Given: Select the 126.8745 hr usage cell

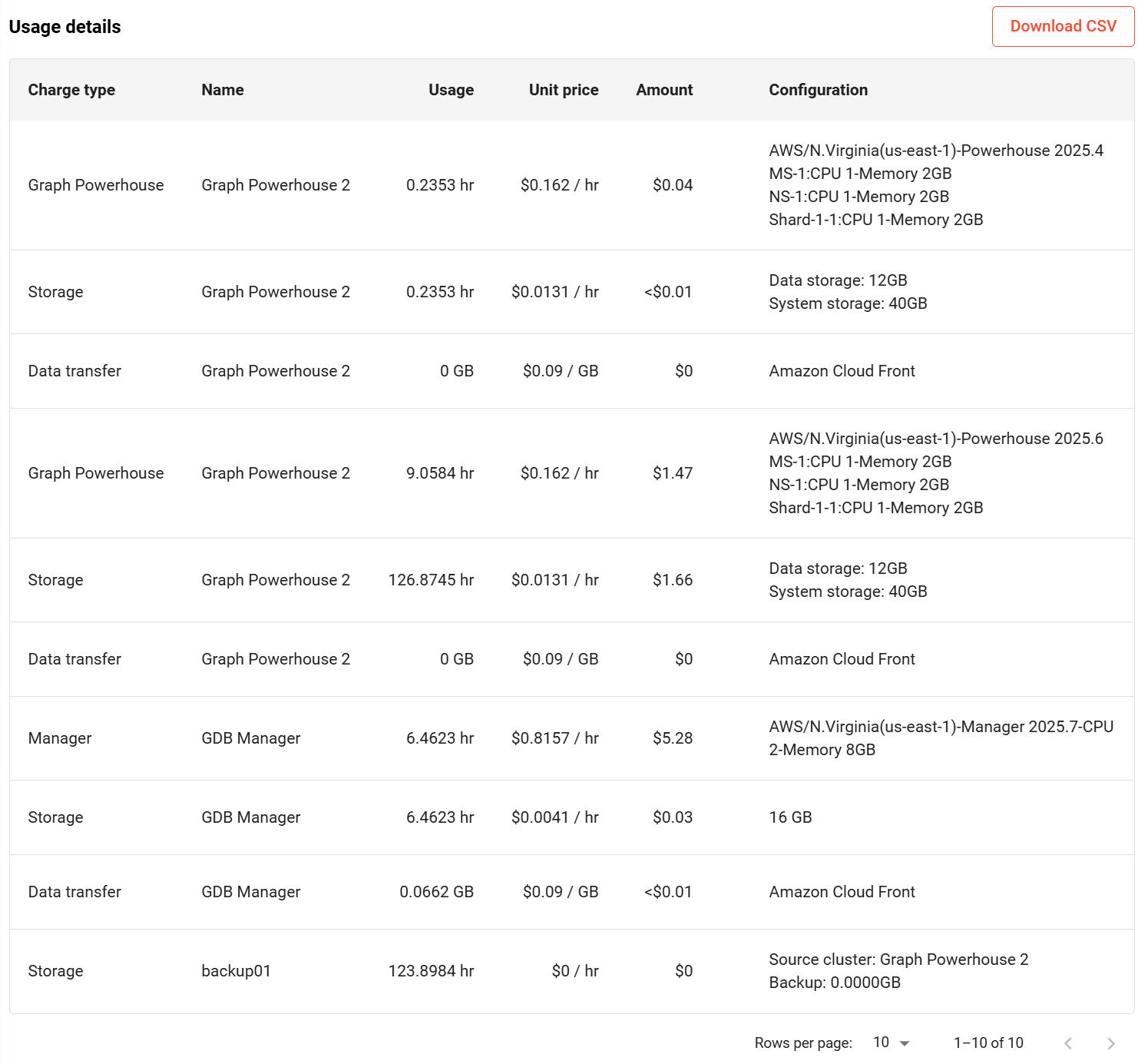Looking at the screenshot, I should [431, 580].
